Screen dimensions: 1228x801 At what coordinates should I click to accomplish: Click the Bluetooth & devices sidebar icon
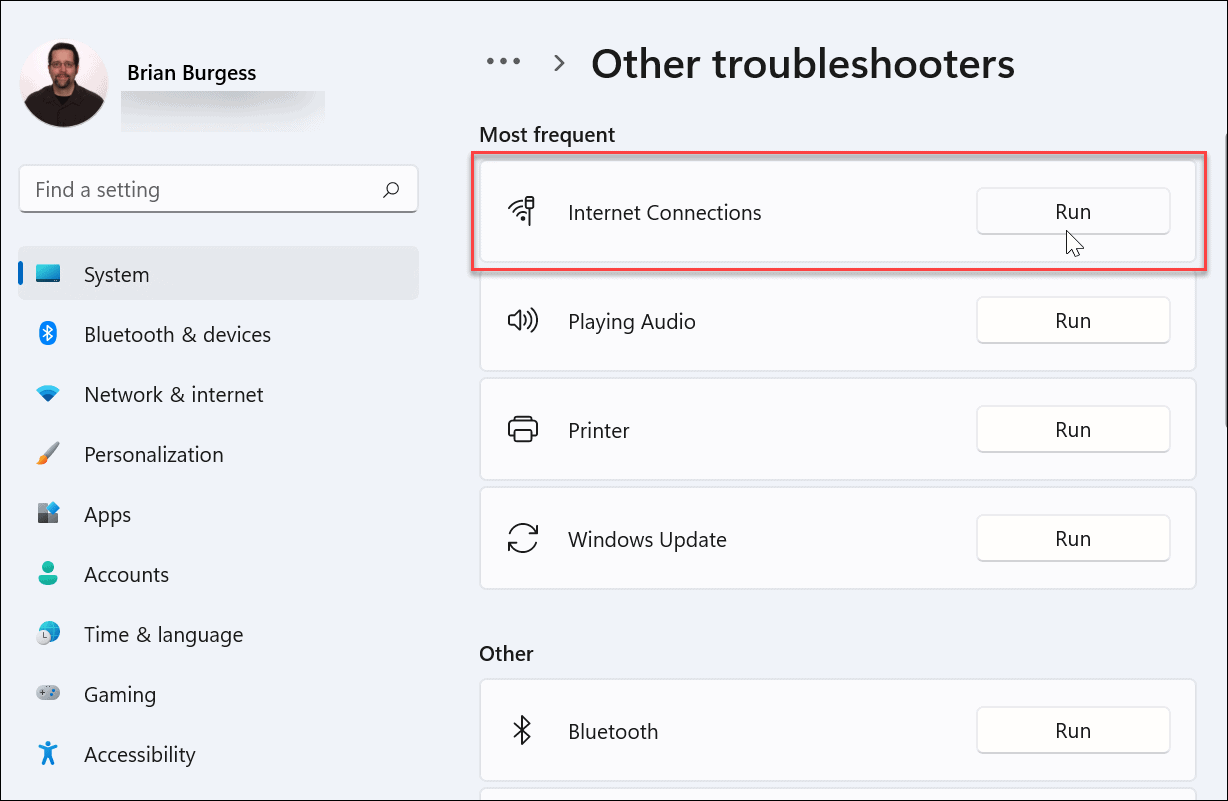click(48, 334)
